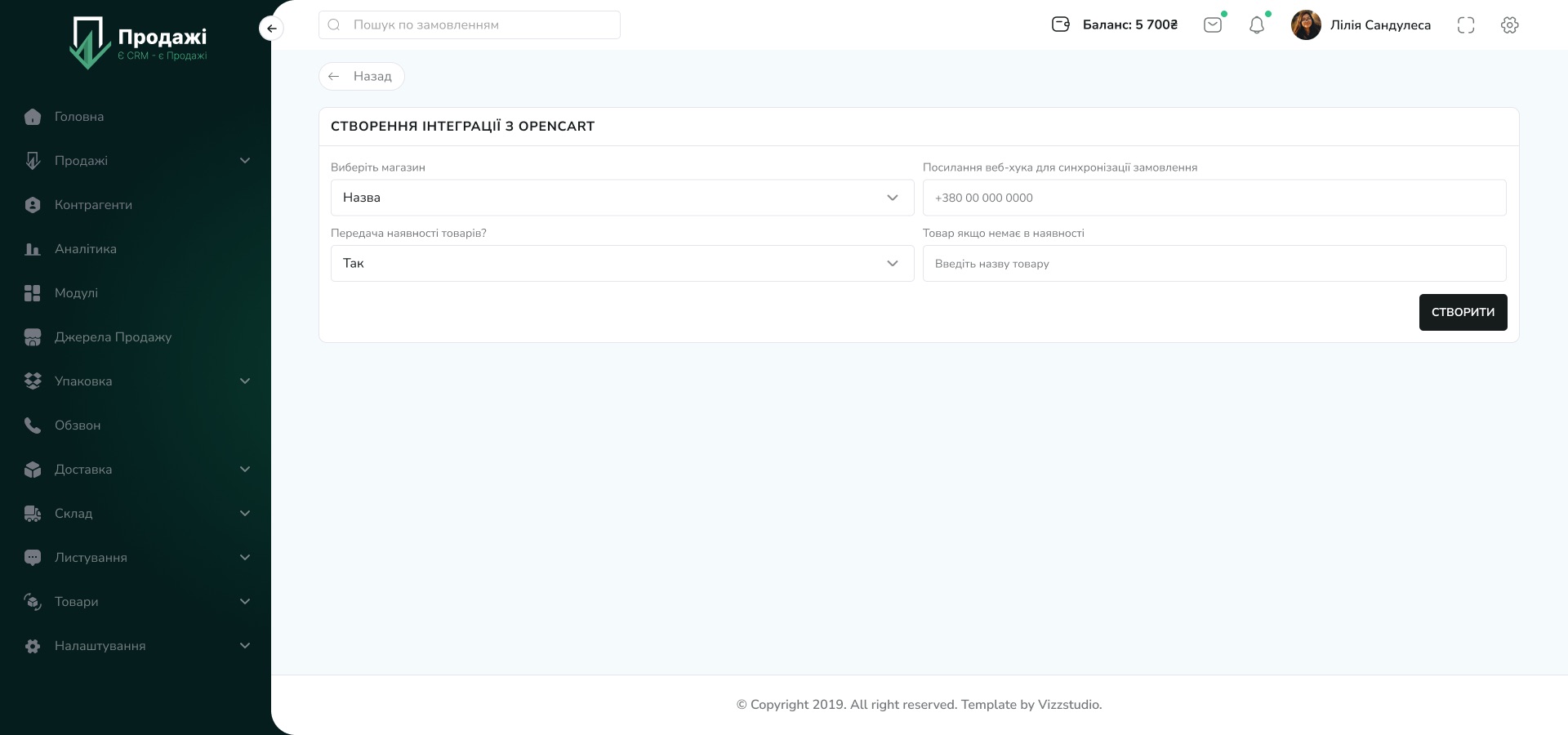Open Аналітика menu item
This screenshot has height=735, width=1568.
(x=86, y=249)
